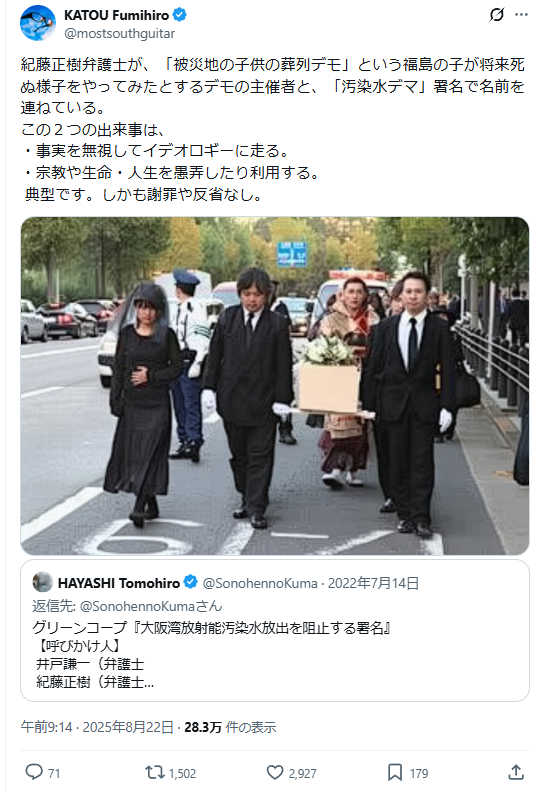544x792 pixels.
Task: Open the @SonohennoKuma handle in quoted tweet
Action: tap(260, 583)
